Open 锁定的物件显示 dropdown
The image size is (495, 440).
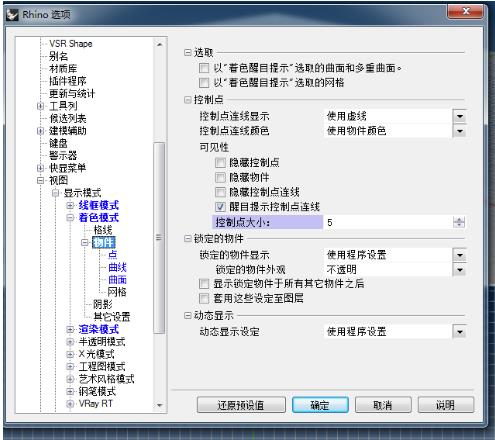pyautogui.click(x=460, y=255)
